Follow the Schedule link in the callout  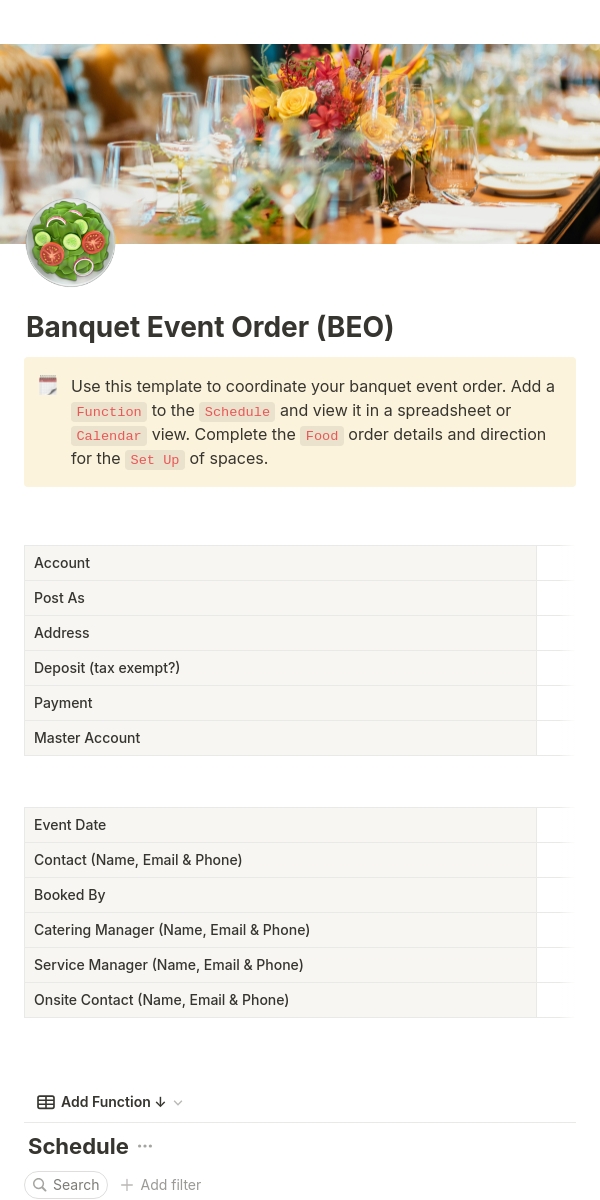pyautogui.click(x=237, y=411)
